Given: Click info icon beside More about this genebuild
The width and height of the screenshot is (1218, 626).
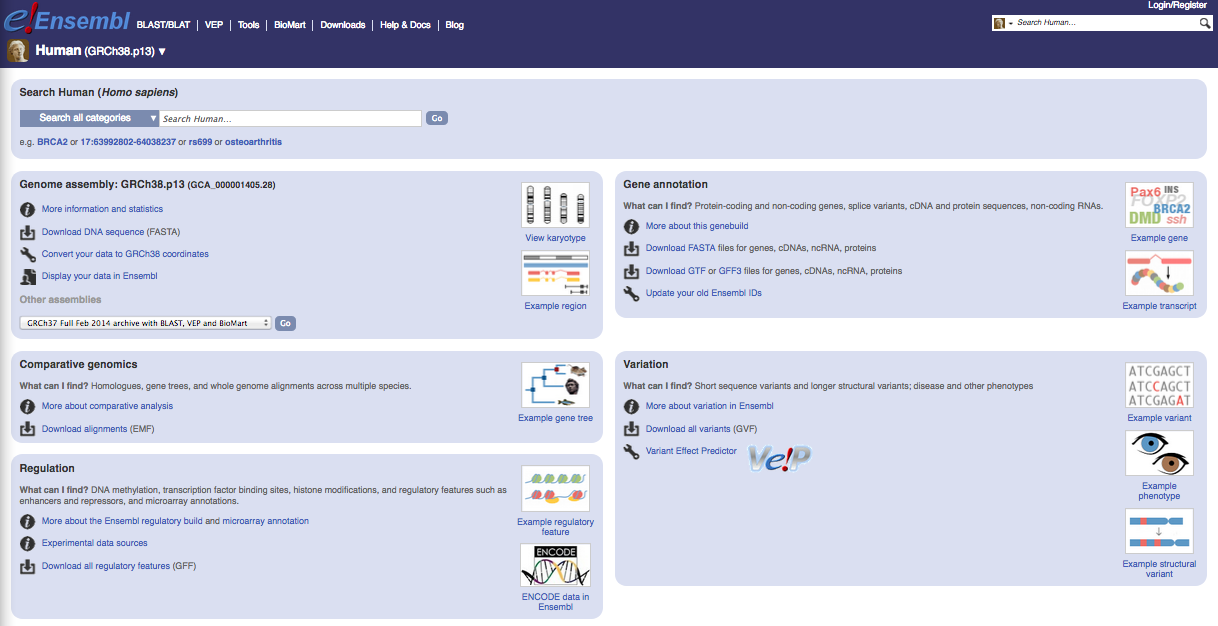Looking at the screenshot, I should click(631, 226).
